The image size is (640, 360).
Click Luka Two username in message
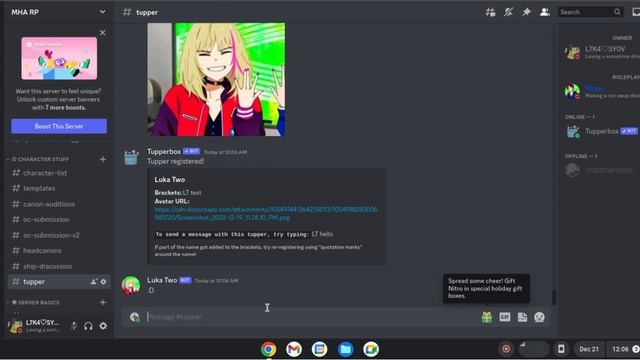(x=162, y=280)
